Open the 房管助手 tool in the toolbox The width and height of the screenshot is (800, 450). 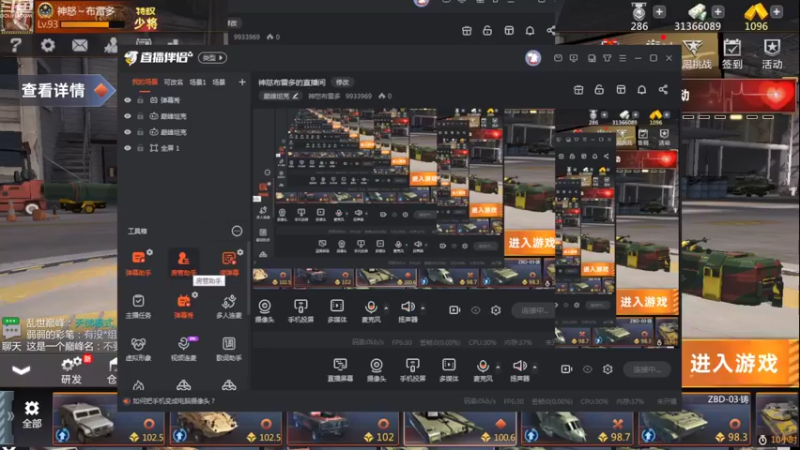[x=183, y=263]
